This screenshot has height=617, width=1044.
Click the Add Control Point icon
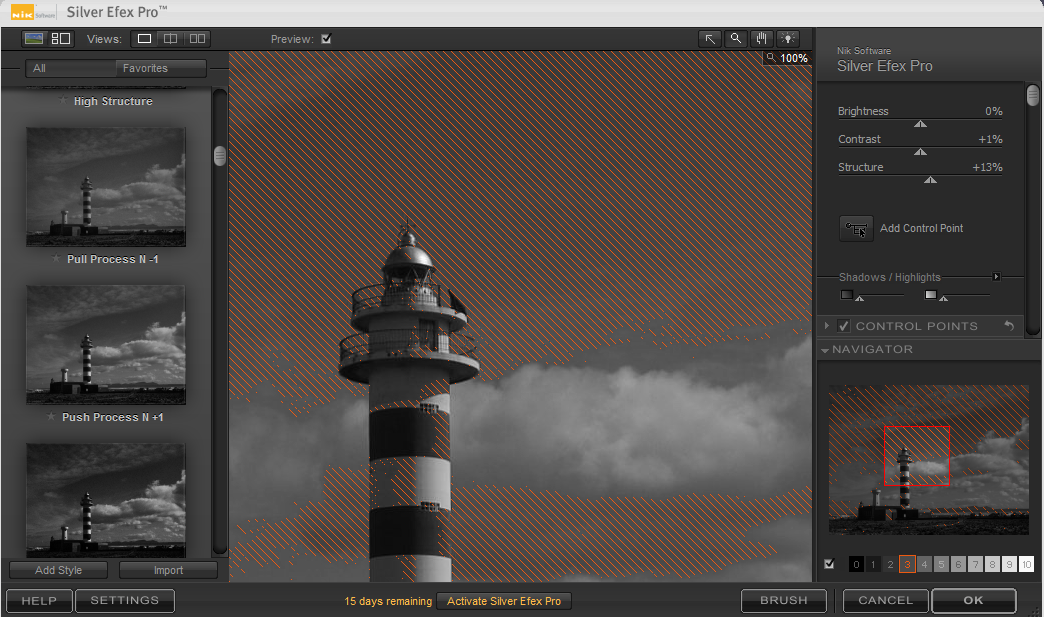pyautogui.click(x=856, y=229)
